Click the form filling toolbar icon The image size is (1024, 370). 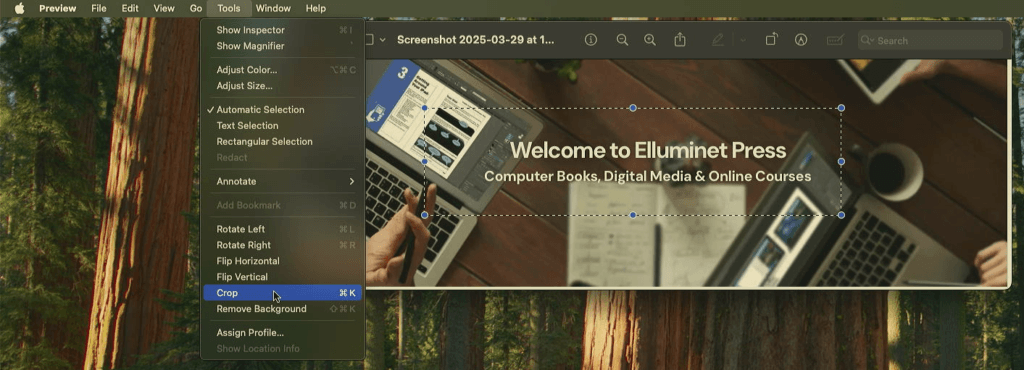[x=835, y=40]
